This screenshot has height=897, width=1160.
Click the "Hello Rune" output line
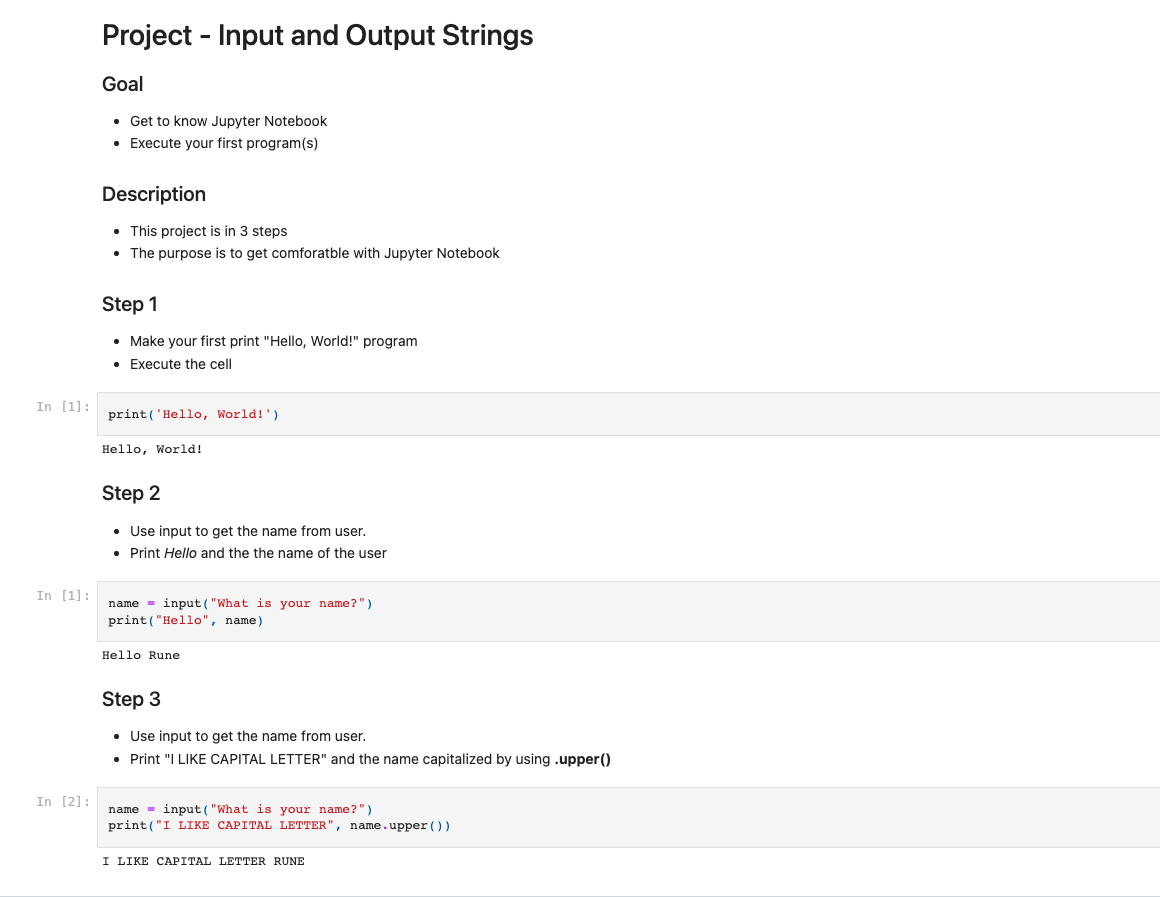pyautogui.click(x=141, y=655)
